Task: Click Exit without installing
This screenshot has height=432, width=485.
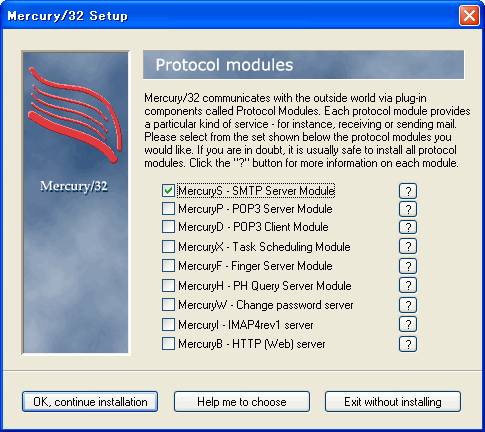Action: point(393,402)
